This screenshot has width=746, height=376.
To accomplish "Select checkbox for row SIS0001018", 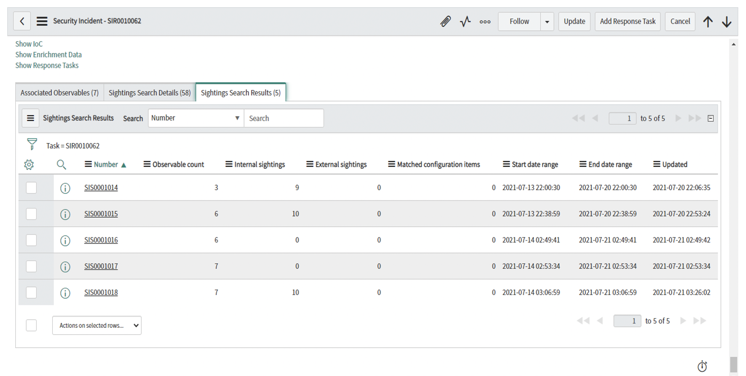I will (31, 292).
